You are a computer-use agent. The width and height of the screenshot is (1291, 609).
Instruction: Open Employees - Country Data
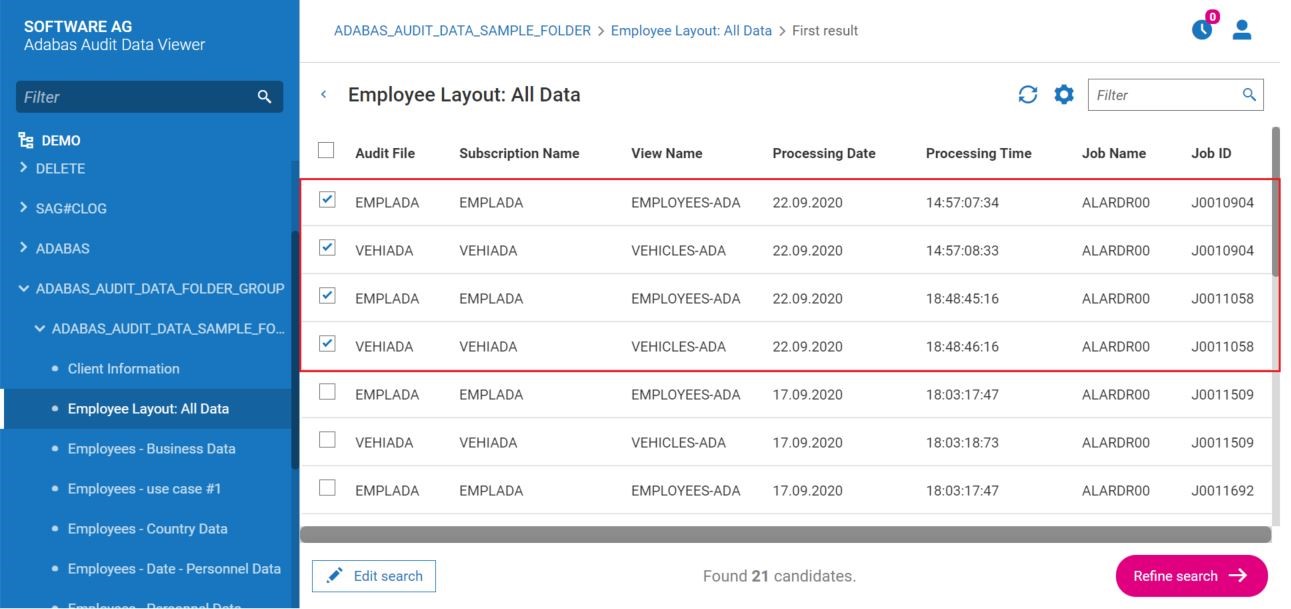[148, 528]
